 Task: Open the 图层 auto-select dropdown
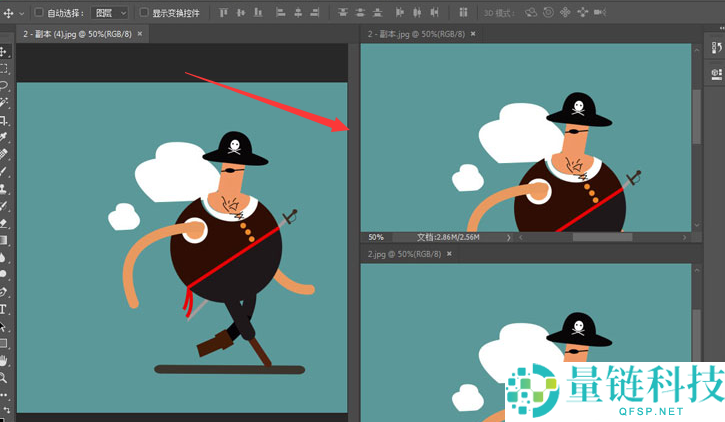(x=110, y=13)
